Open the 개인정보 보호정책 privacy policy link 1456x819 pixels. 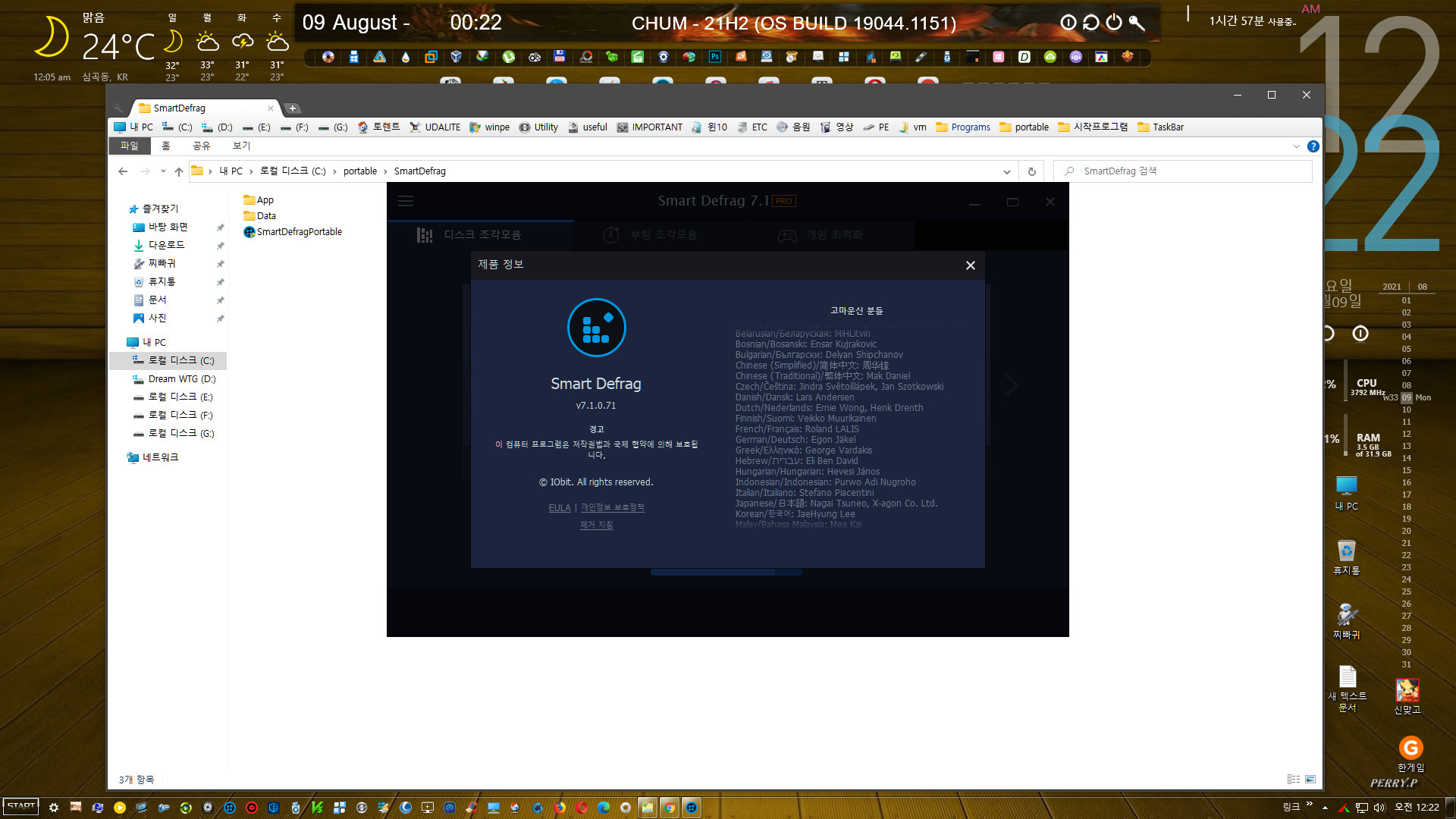(x=612, y=507)
